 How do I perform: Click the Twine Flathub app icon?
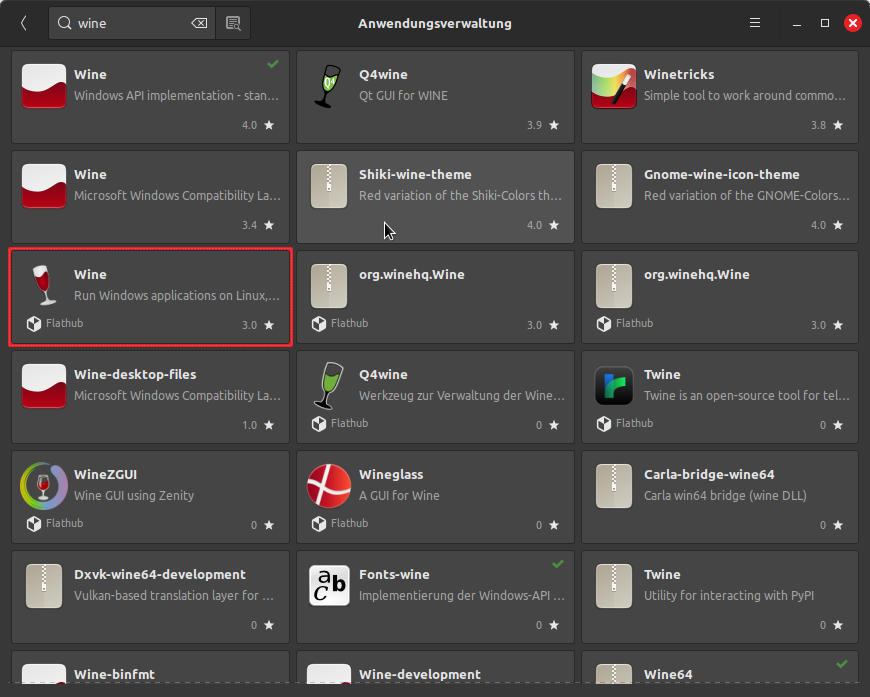(x=614, y=386)
